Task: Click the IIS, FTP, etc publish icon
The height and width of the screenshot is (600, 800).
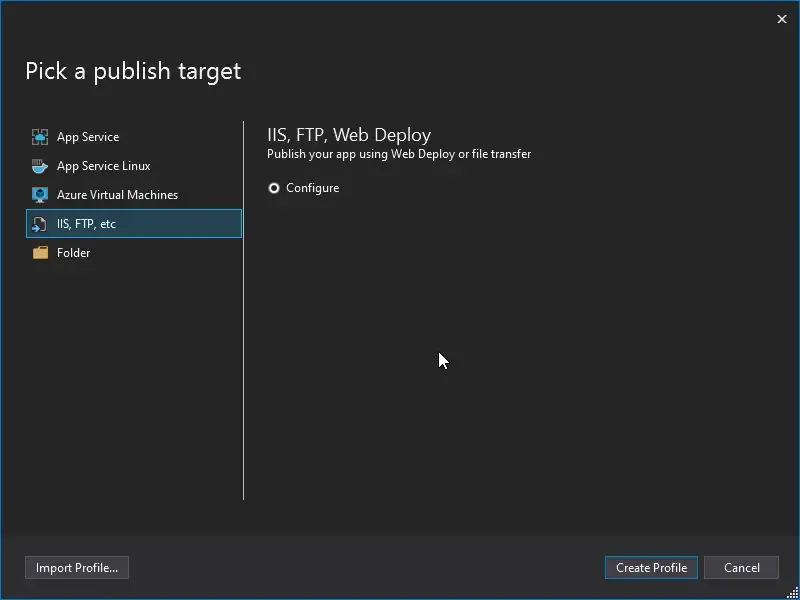Action: tap(40, 223)
